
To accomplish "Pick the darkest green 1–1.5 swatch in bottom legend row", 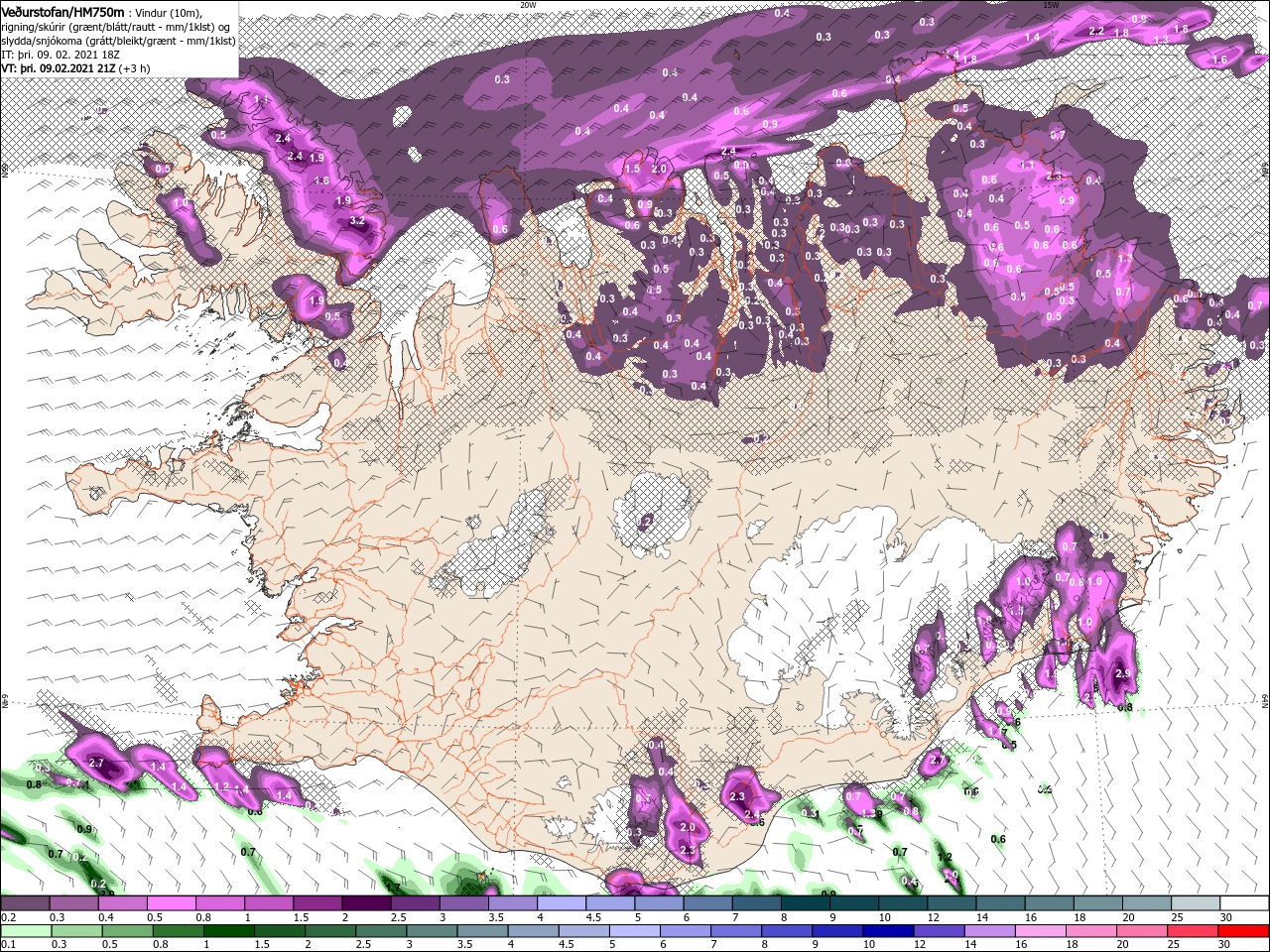I will 228,931.
